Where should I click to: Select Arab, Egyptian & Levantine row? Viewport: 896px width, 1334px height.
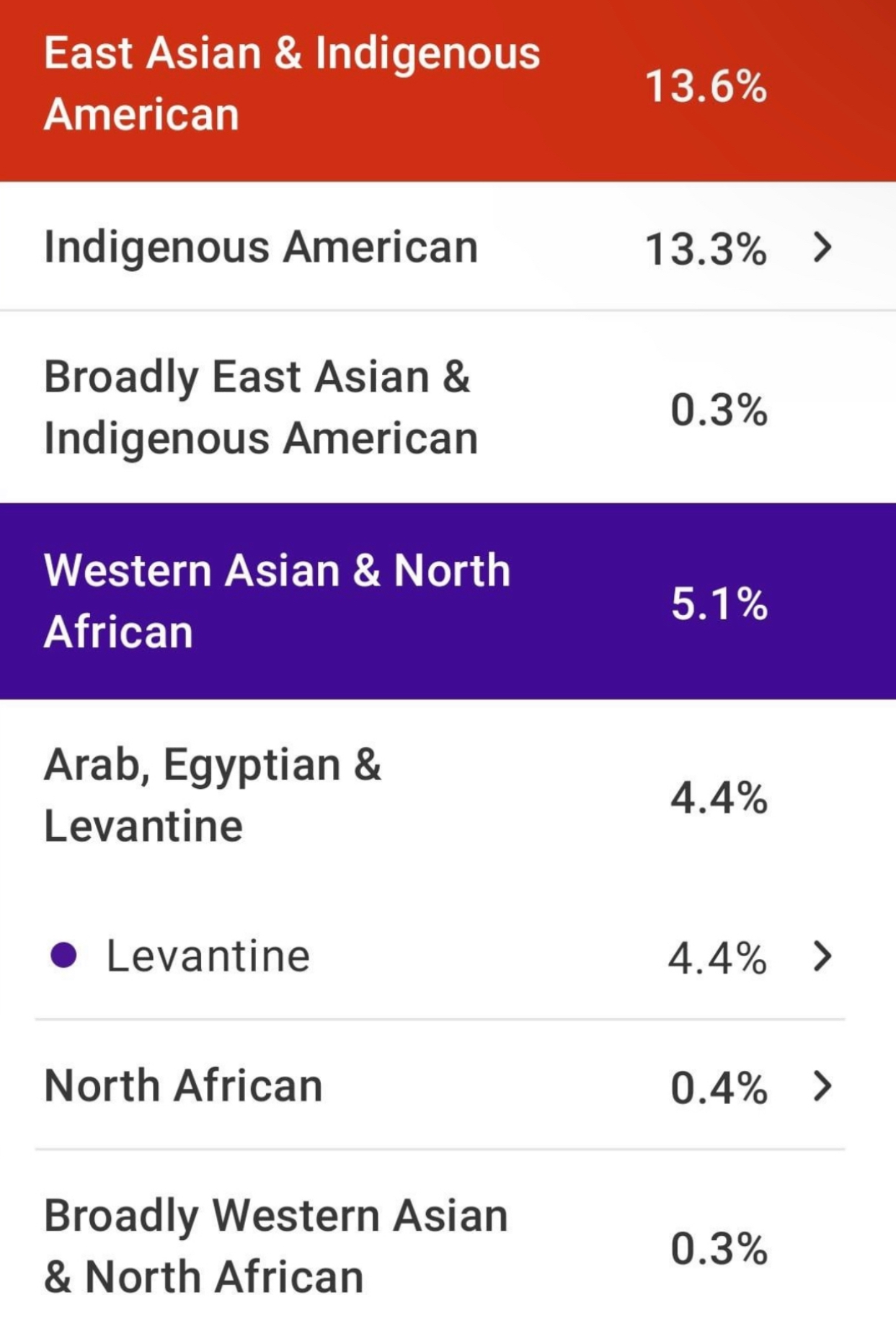(448, 795)
